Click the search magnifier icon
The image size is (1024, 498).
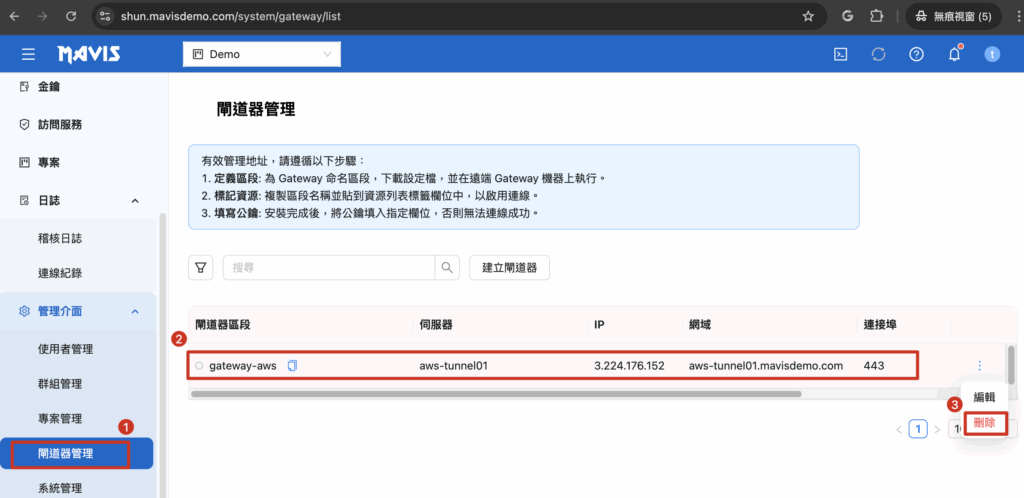coord(447,267)
